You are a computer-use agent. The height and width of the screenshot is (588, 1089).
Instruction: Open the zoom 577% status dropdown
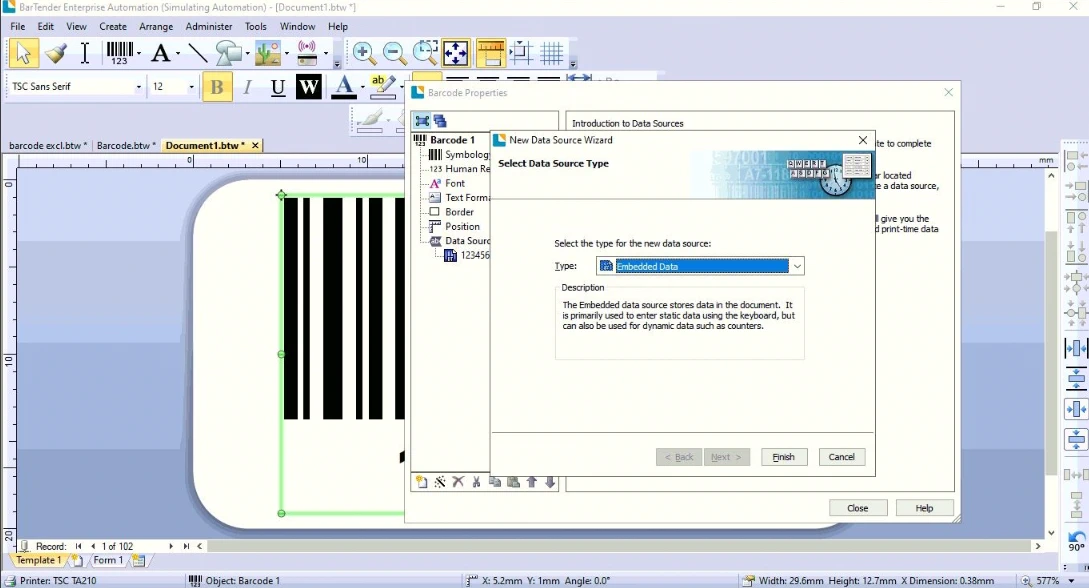click(1072, 580)
